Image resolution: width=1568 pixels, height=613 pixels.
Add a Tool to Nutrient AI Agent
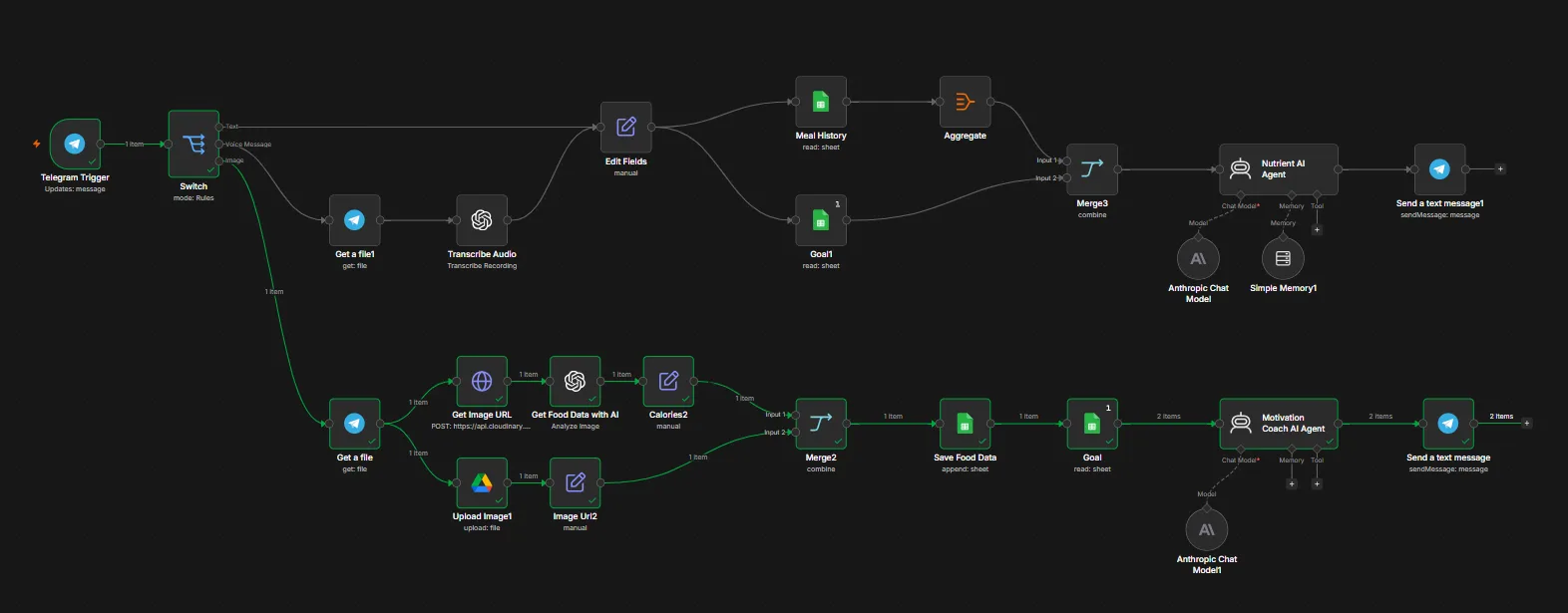pos(1317,229)
